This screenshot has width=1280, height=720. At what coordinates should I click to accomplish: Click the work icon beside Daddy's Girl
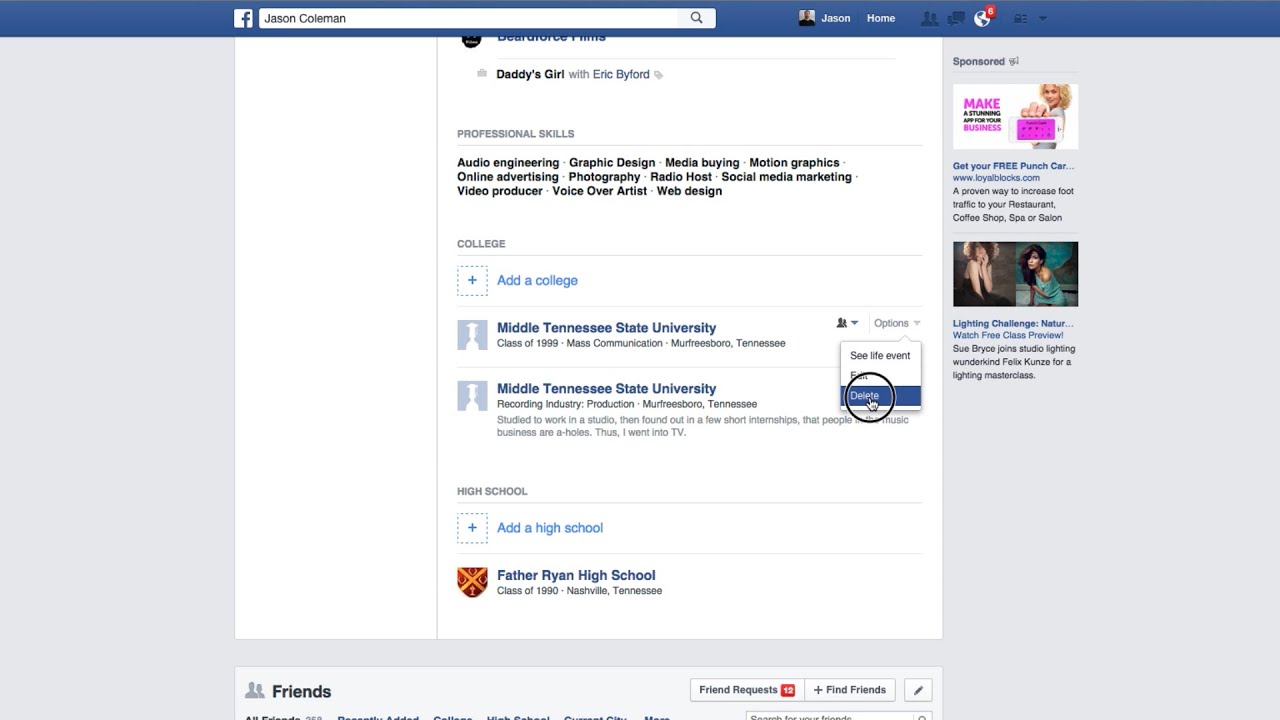tap(482, 73)
